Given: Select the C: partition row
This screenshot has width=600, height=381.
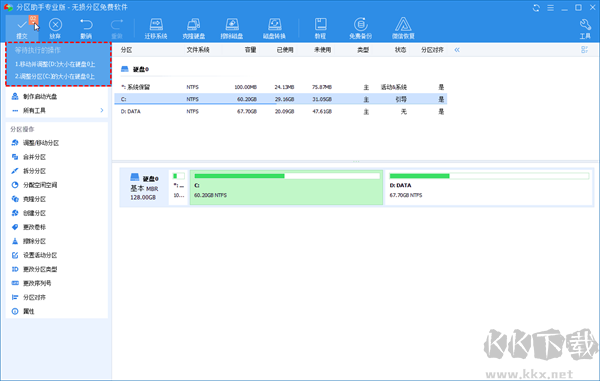Looking at the screenshot, I should click(x=280, y=99).
